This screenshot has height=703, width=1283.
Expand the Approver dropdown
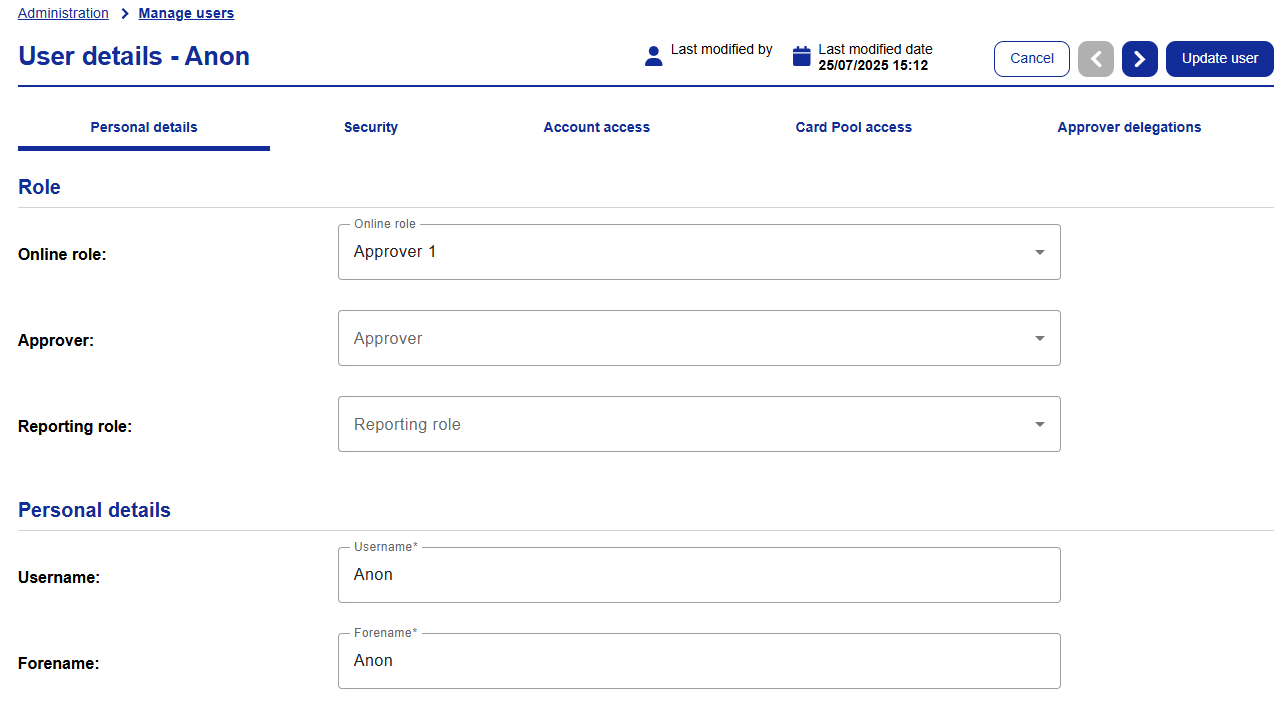pyautogui.click(x=699, y=338)
